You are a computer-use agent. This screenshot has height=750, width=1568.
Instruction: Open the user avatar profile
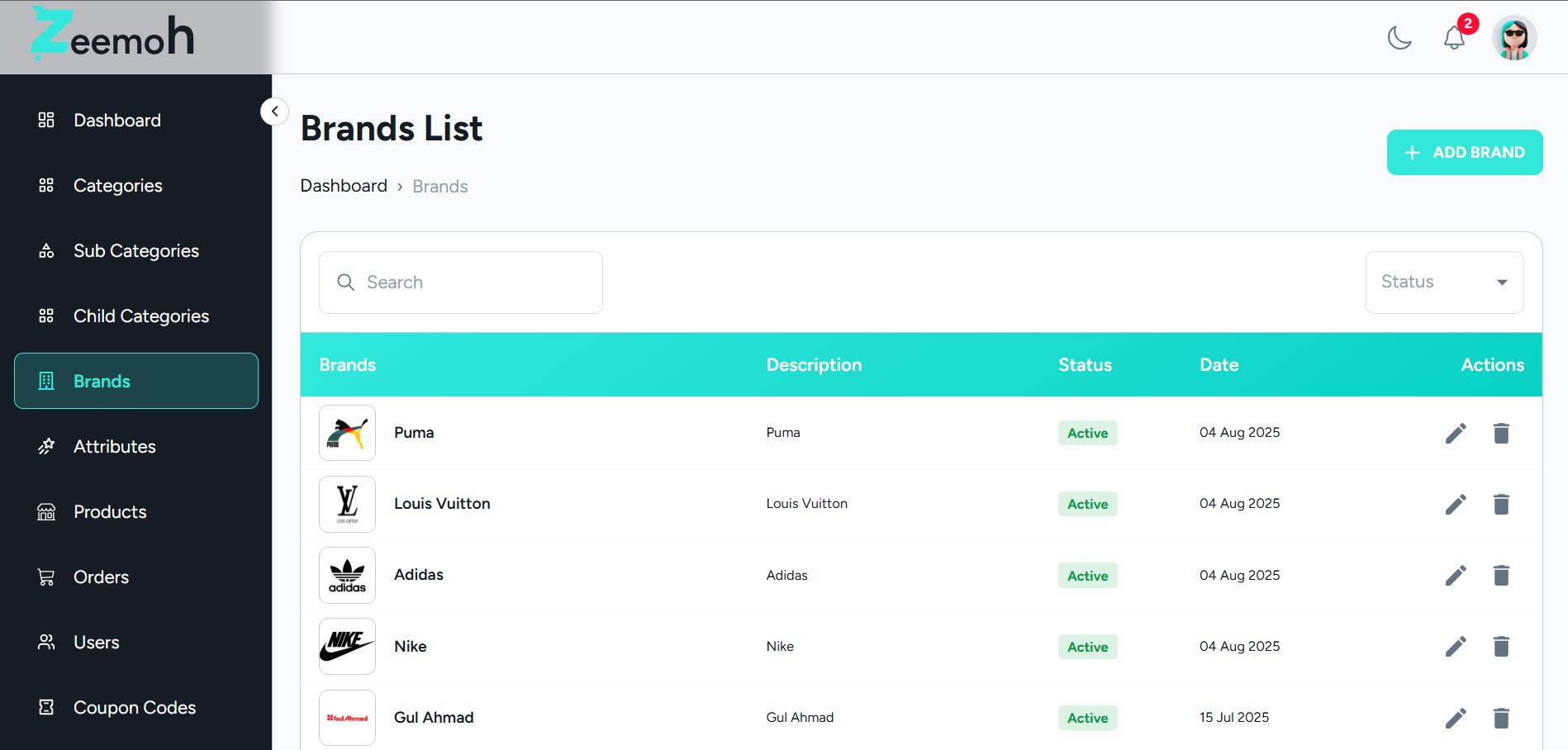click(1513, 38)
